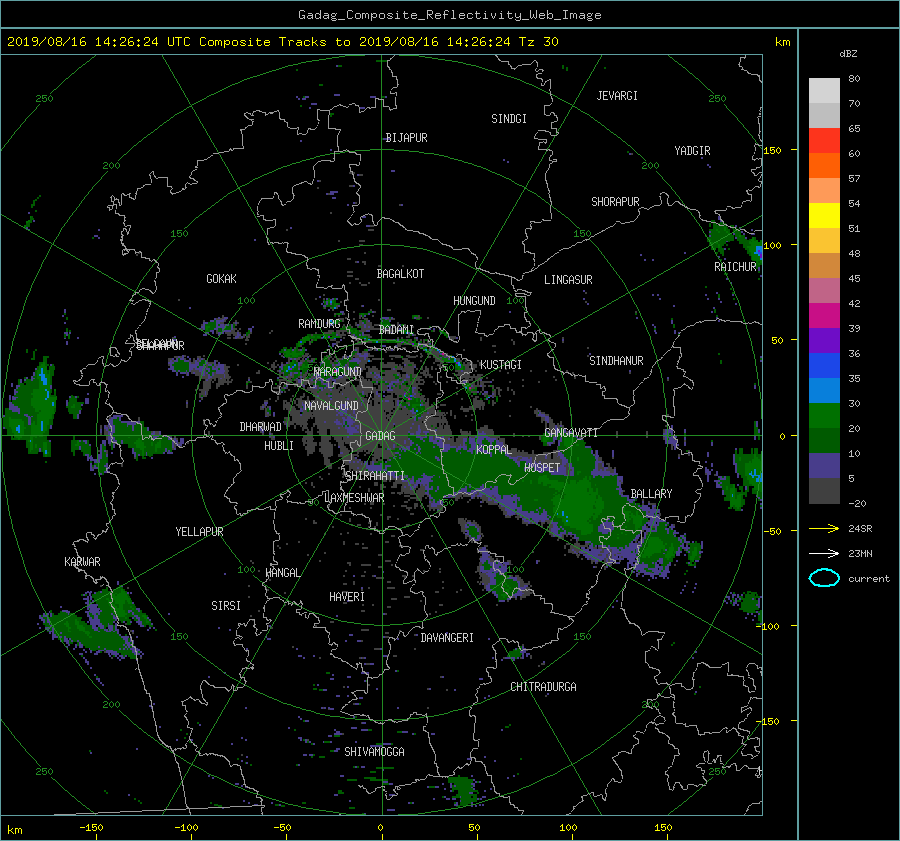Click the orange 57 dBZ swatch
The image size is (900, 841).
(824, 165)
